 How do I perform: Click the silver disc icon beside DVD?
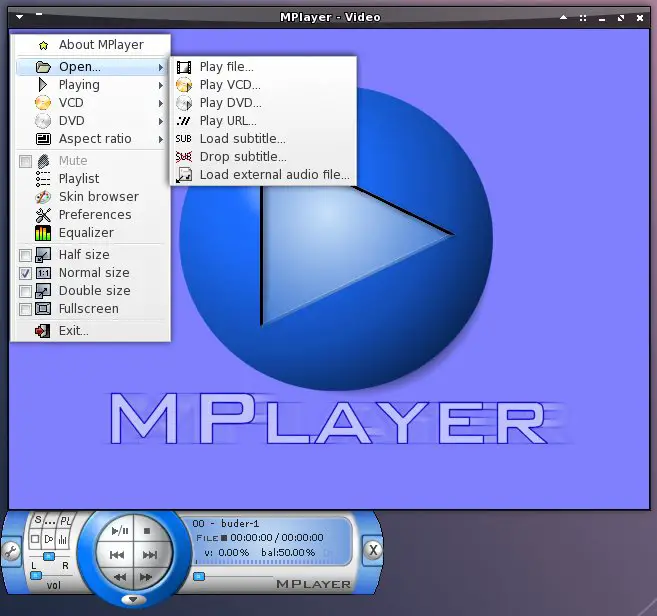(x=43, y=121)
